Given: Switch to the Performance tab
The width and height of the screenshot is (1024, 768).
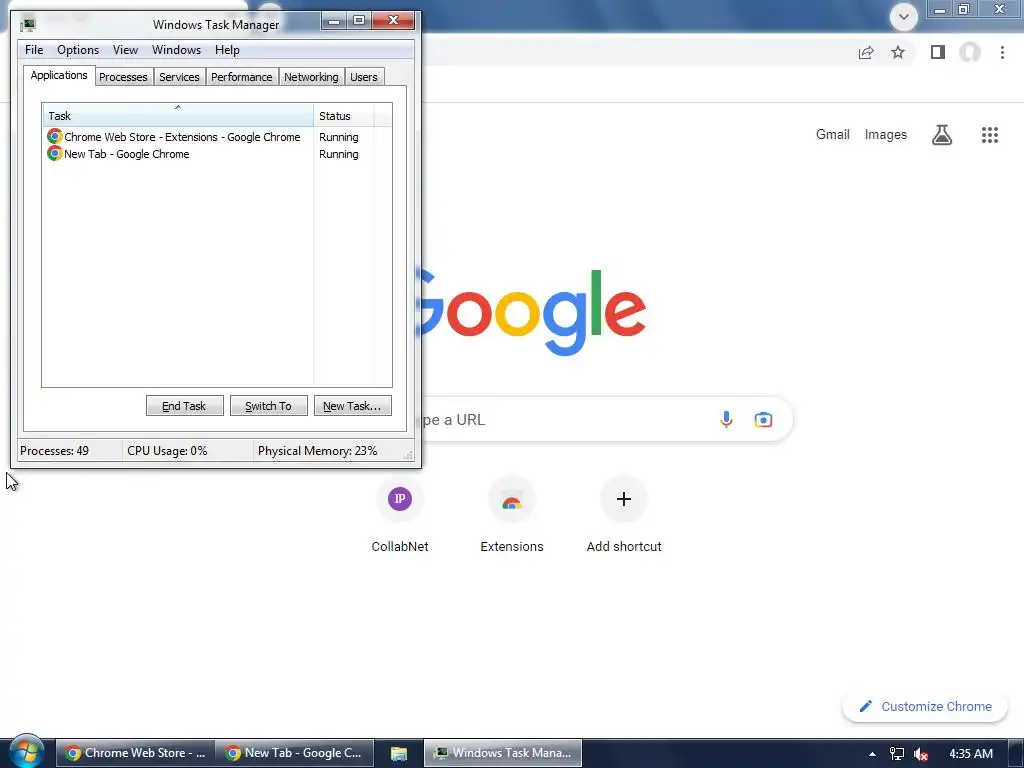Looking at the screenshot, I should pos(242,77).
